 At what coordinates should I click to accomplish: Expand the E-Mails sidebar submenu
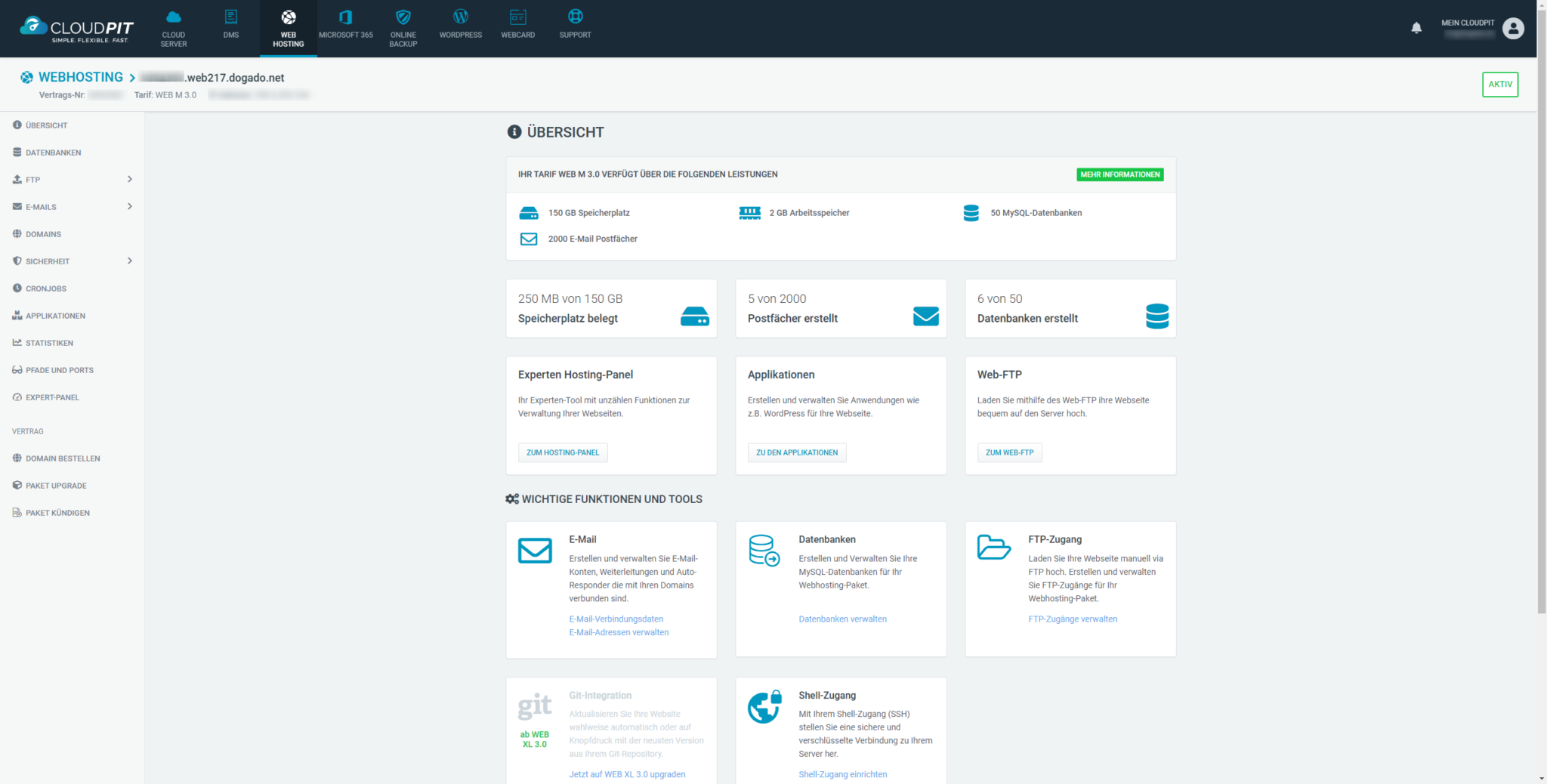click(130, 207)
